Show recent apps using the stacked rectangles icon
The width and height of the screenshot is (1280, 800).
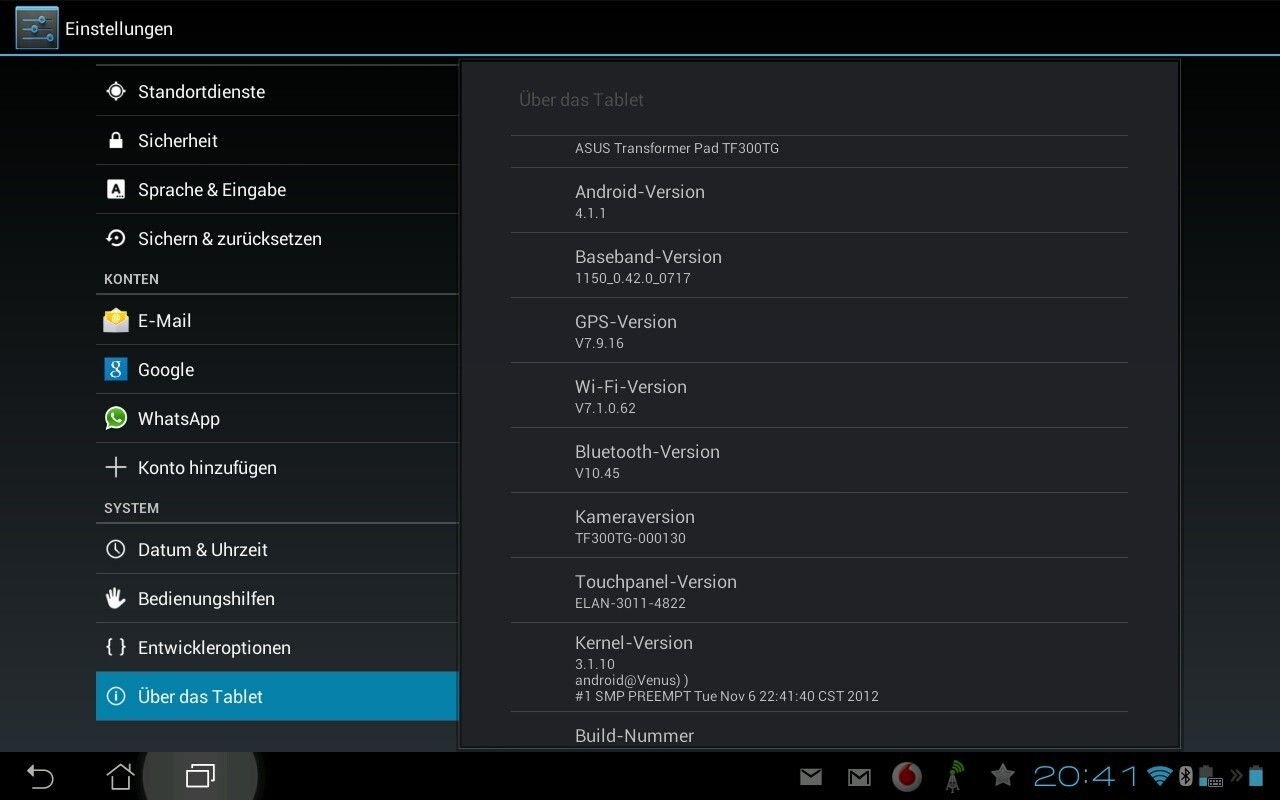(200, 776)
